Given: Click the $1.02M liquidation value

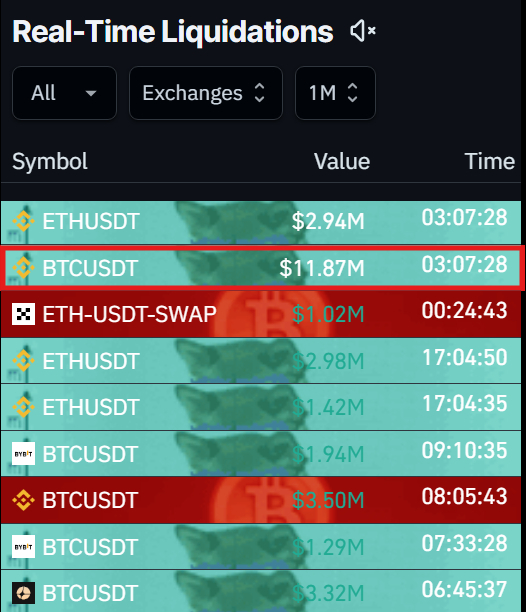Looking at the screenshot, I should (x=328, y=314).
